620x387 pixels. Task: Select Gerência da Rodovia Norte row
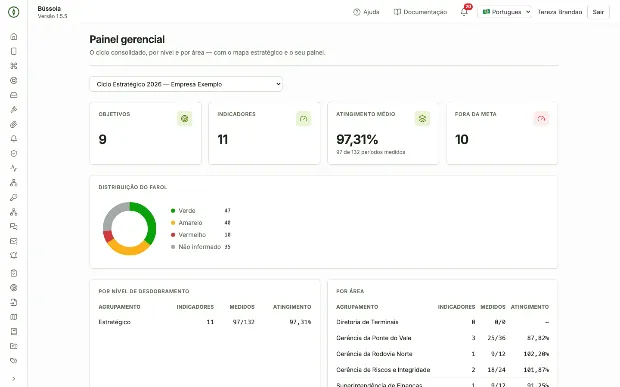pyautogui.click(x=442, y=354)
